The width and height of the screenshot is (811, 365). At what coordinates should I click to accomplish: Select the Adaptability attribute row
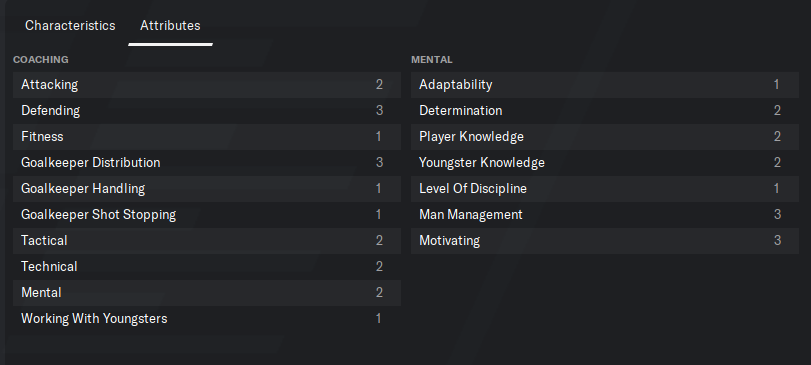click(x=605, y=85)
